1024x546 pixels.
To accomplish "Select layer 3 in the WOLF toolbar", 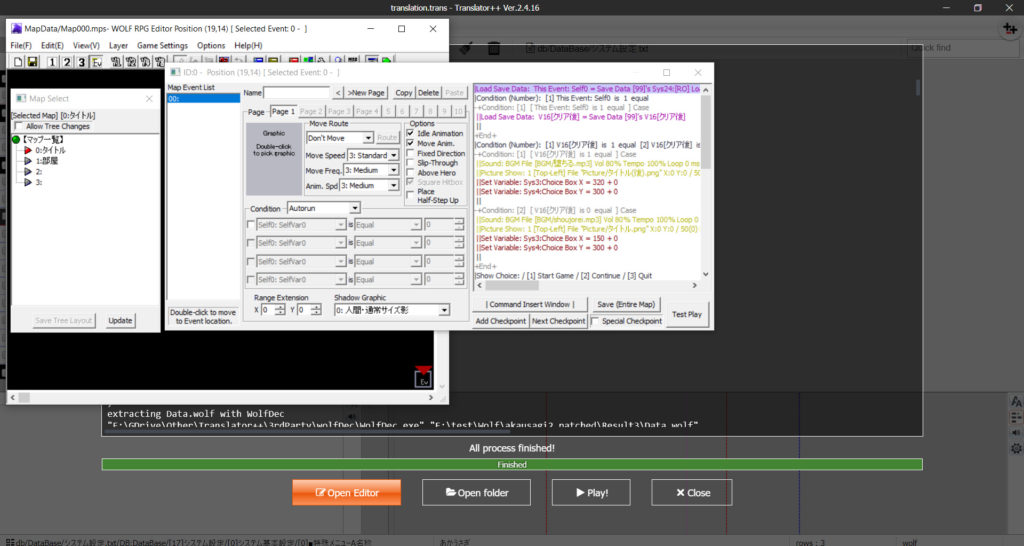I will point(82,61).
